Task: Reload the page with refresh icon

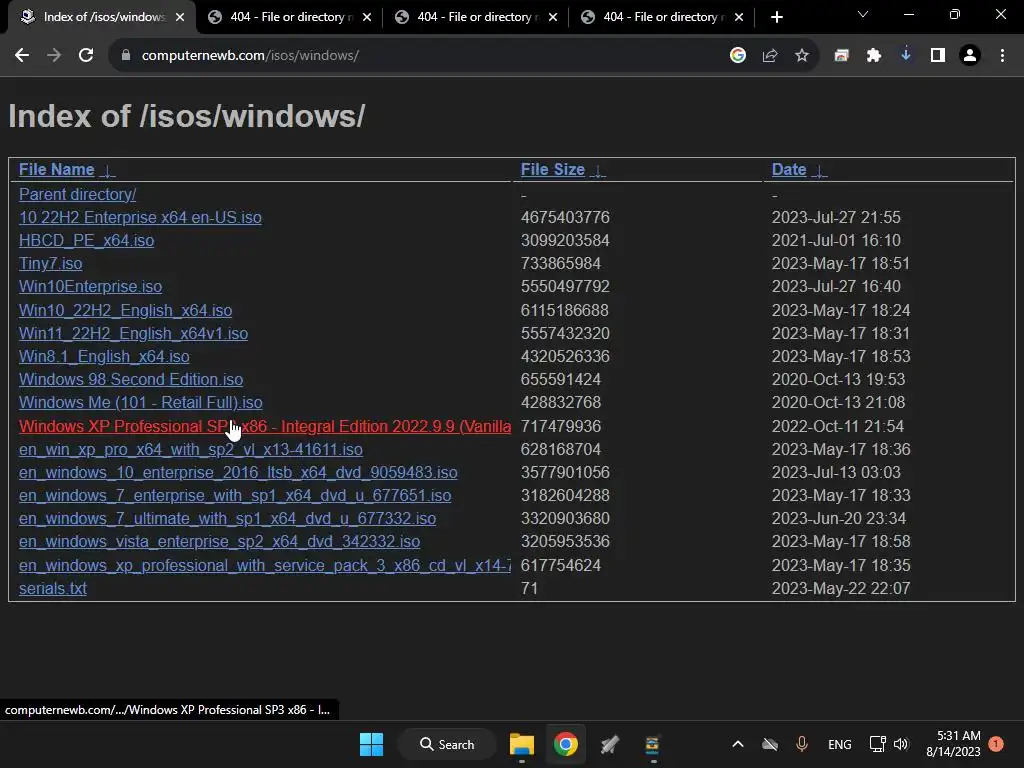Action: point(86,56)
